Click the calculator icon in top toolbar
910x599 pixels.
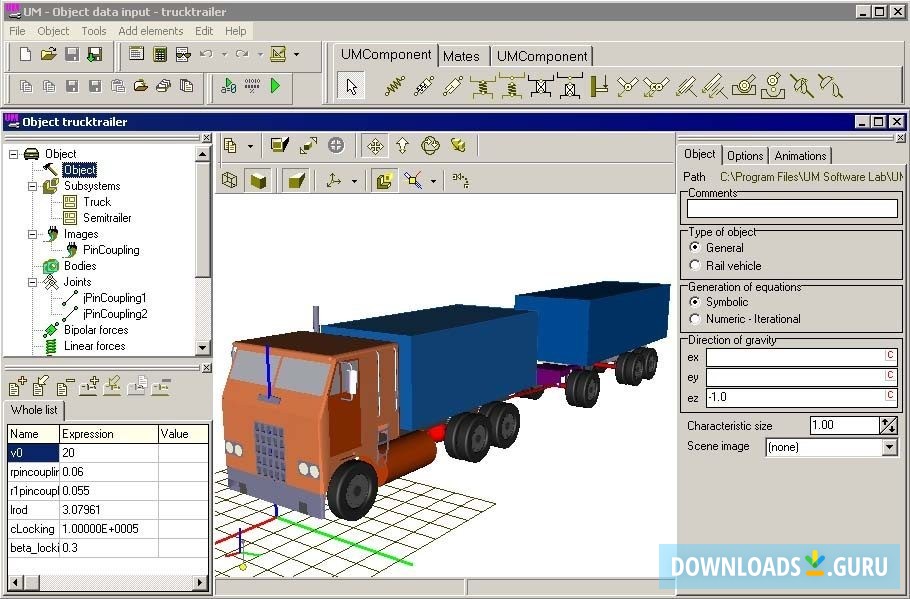tap(160, 54)
